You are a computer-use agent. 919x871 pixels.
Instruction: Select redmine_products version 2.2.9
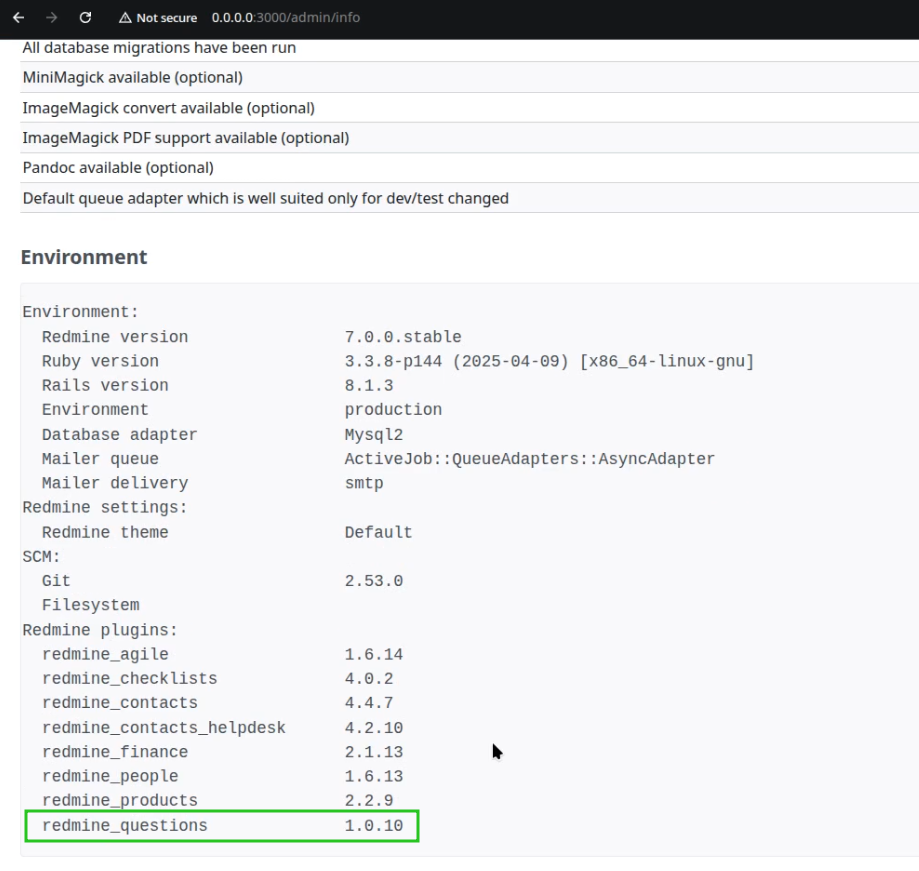point(369,800)
